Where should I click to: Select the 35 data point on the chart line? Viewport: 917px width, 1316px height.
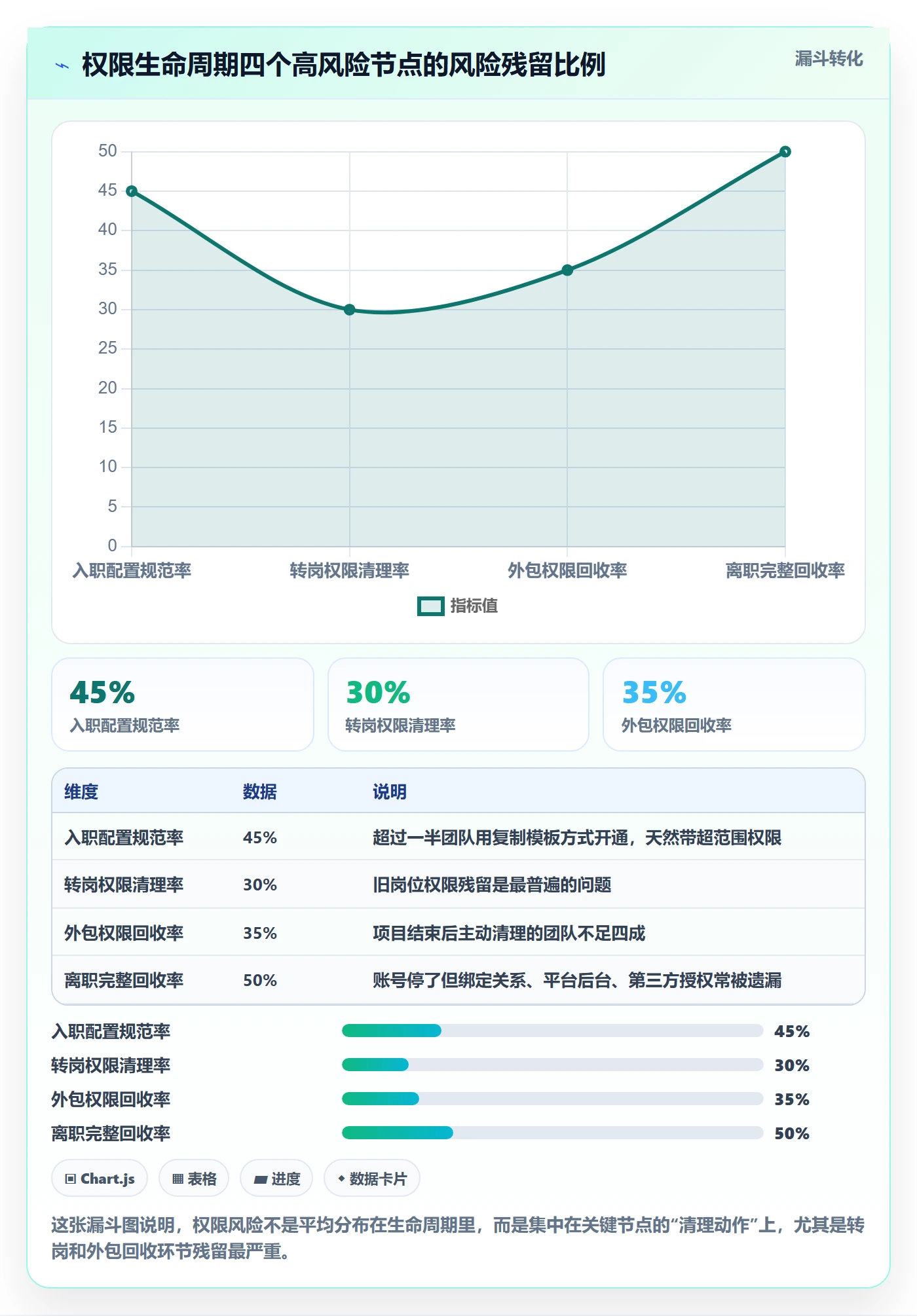click(x=567, y=270)
